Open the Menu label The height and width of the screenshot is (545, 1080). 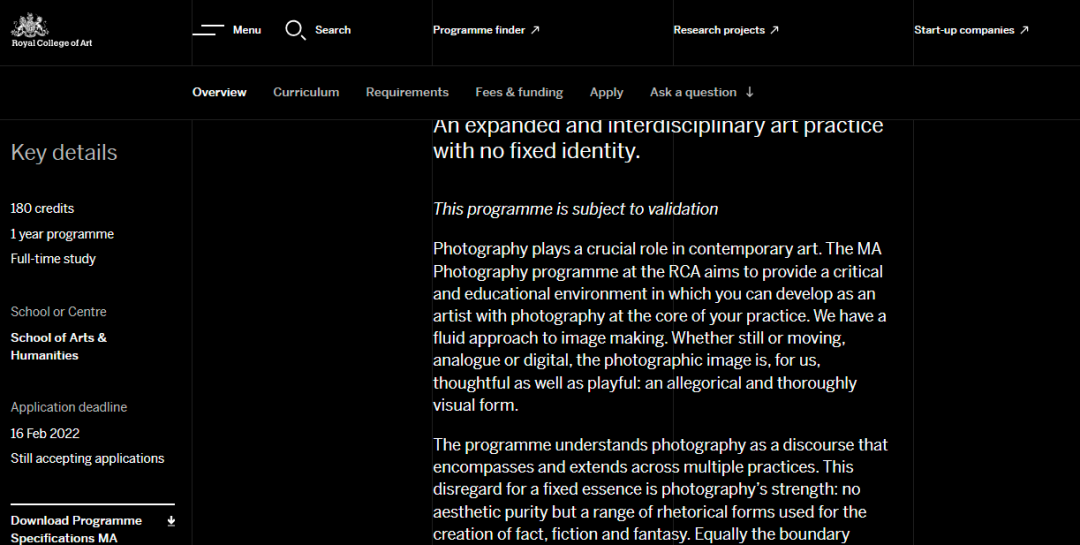[x=247, y=30]
